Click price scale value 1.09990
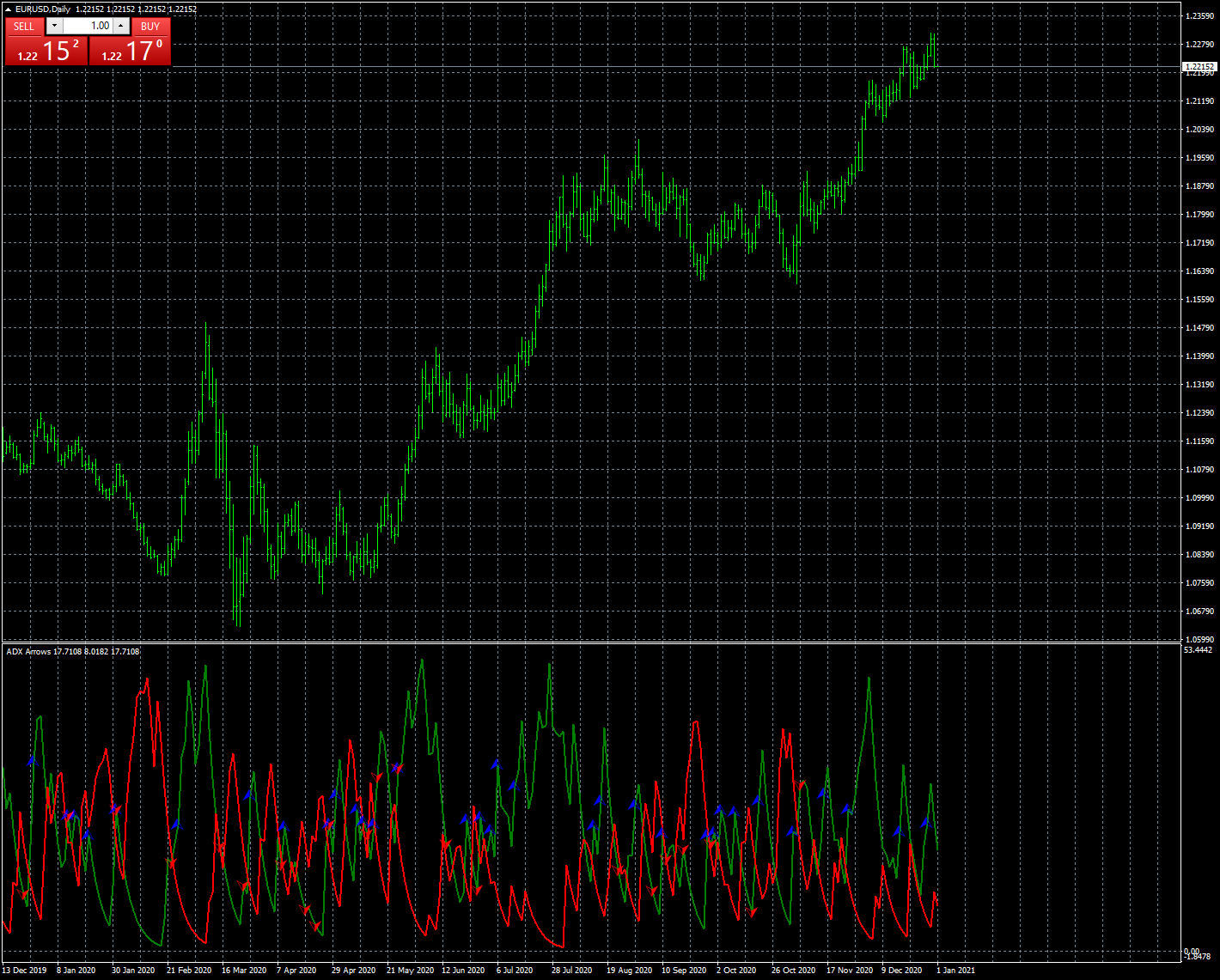1220x980 pixels. click(x=1199, y=498)
